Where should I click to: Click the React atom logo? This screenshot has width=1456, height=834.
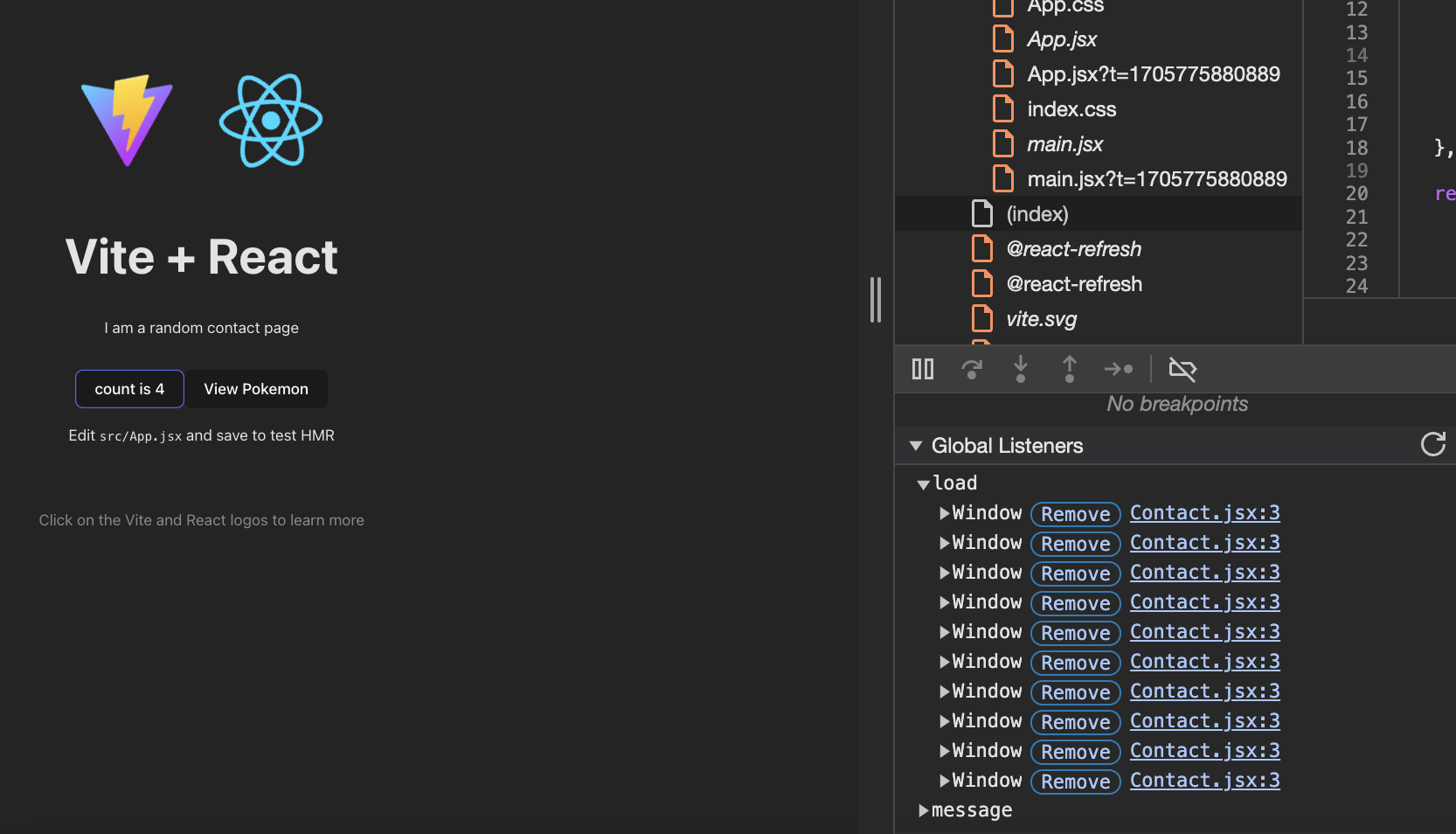click(x=271, y=121)
